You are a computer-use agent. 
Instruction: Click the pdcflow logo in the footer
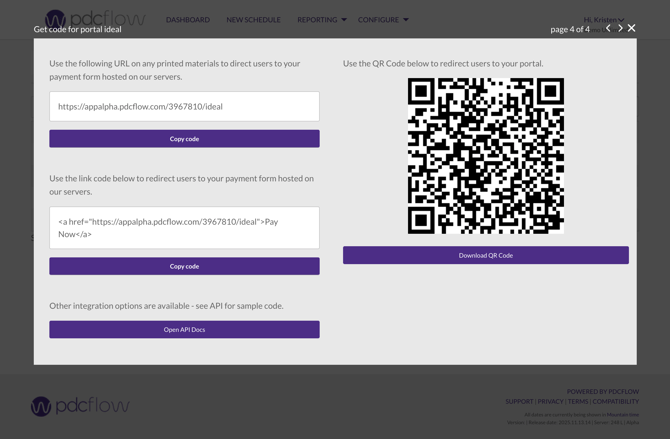tap(80, 405)
